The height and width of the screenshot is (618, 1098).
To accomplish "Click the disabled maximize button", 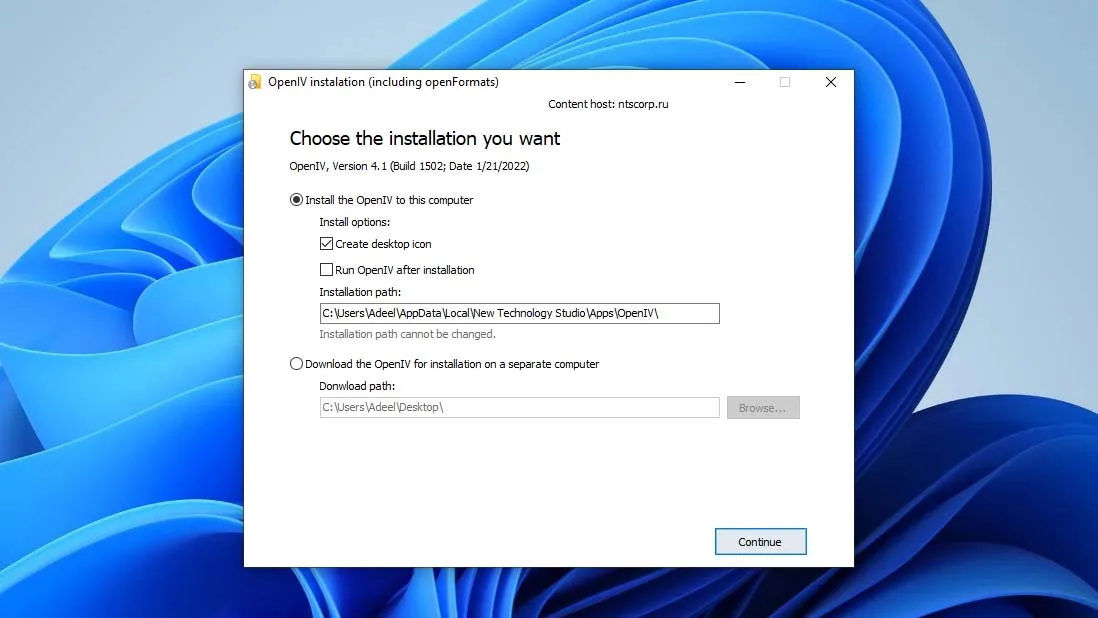I will pyautogui.click(x=785, y=82).
